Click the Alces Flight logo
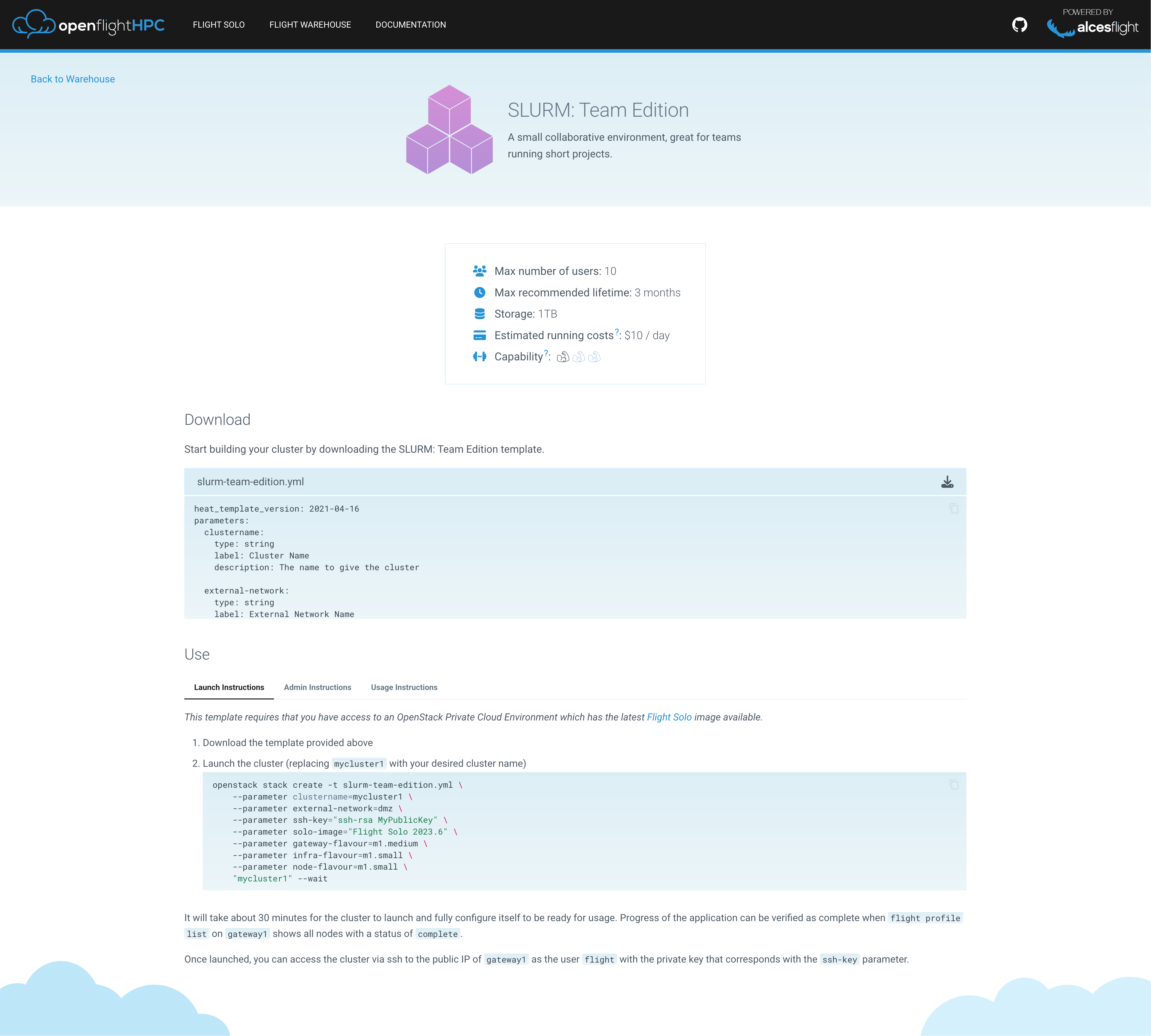The width and height of the screenshot is (1151, 1036). click(x=1092, y=27)
